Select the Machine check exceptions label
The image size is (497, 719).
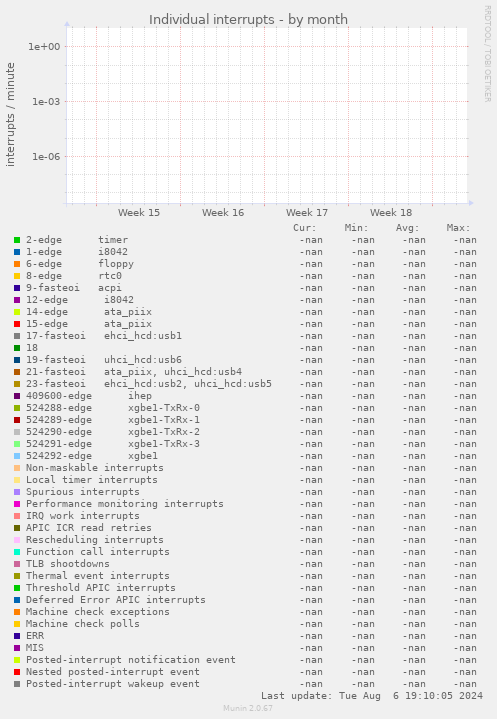(x=98, y=612)
